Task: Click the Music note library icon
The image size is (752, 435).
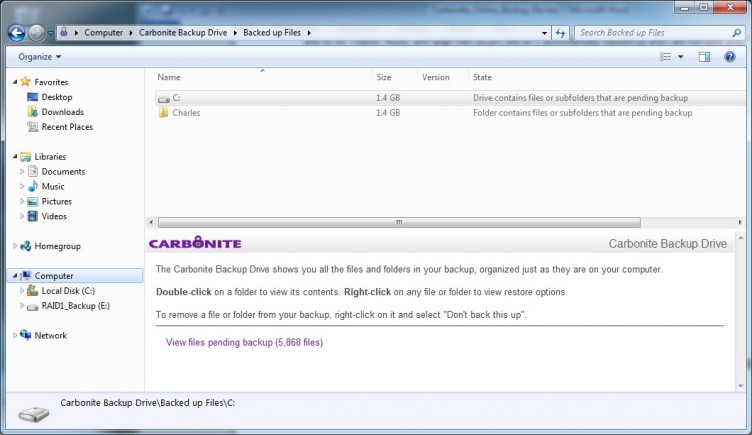Action: [33, 186]
